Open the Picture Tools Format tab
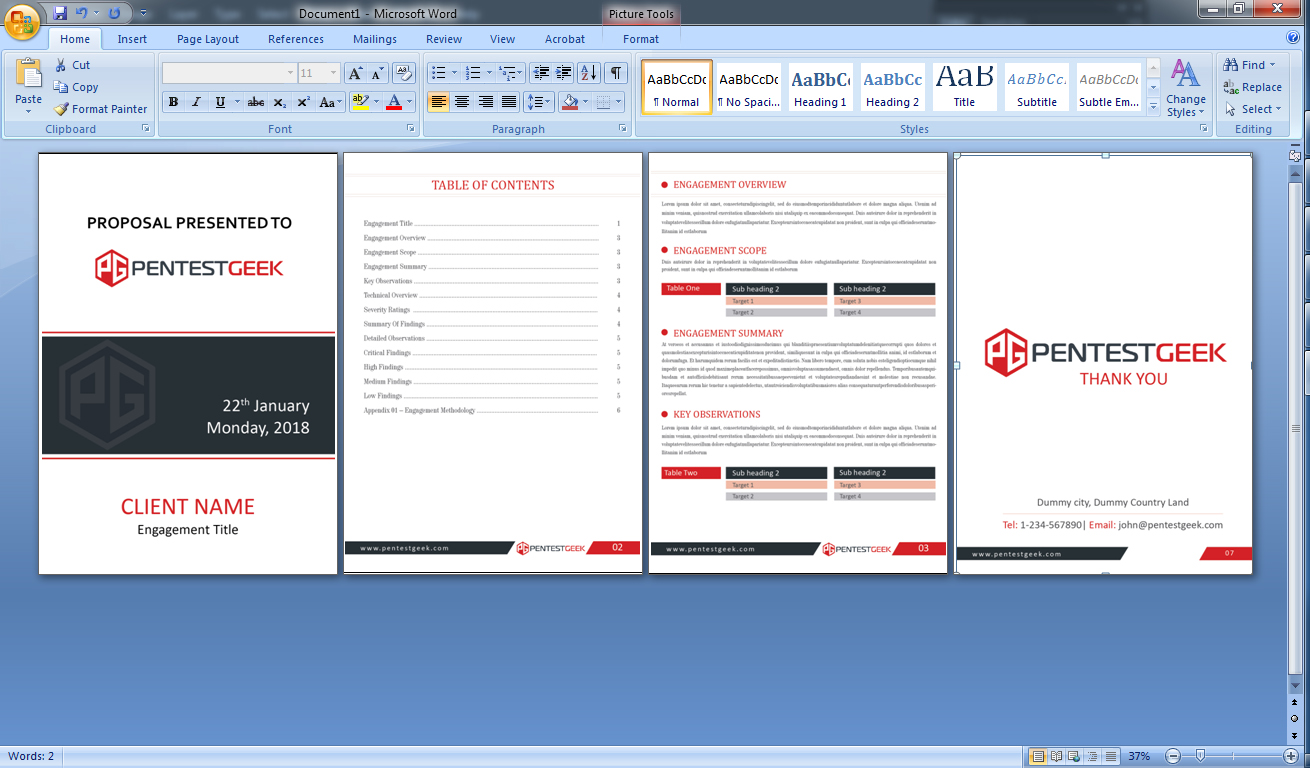Screen dimensions: 1310x768 pos(640,39)
